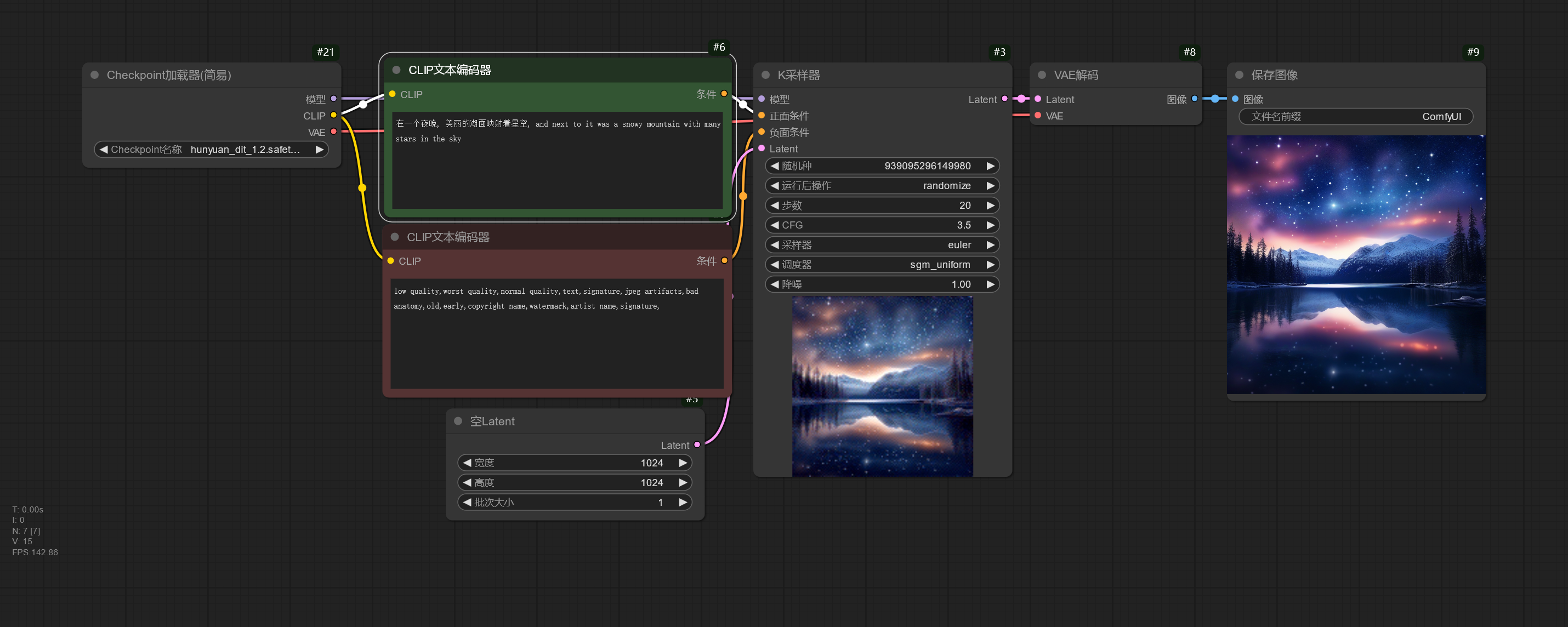Click the yellow CLIP output socket on Checkpoint node
1568x627 pixels.
tap(333, 115)
